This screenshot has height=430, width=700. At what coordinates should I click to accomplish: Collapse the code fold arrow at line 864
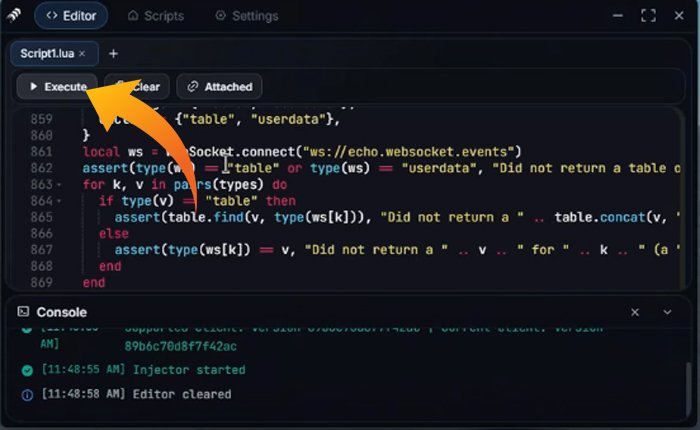(61, 201)
